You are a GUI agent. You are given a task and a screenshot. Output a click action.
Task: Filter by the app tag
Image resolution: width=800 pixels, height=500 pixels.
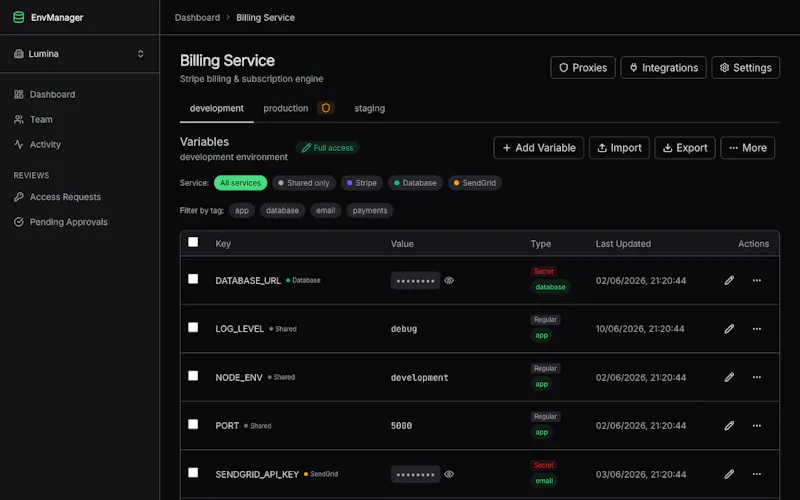[x=242, y=210]
